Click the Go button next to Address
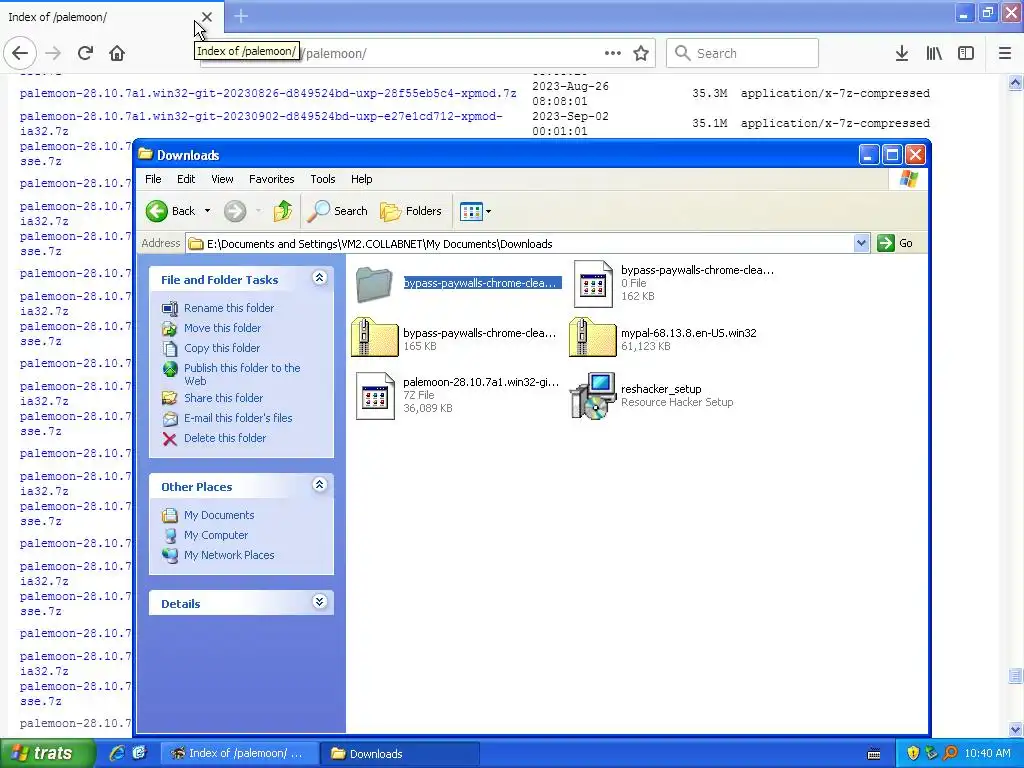Image resolution: width=1024 pixels, height=768 pixels. point(896,243)
